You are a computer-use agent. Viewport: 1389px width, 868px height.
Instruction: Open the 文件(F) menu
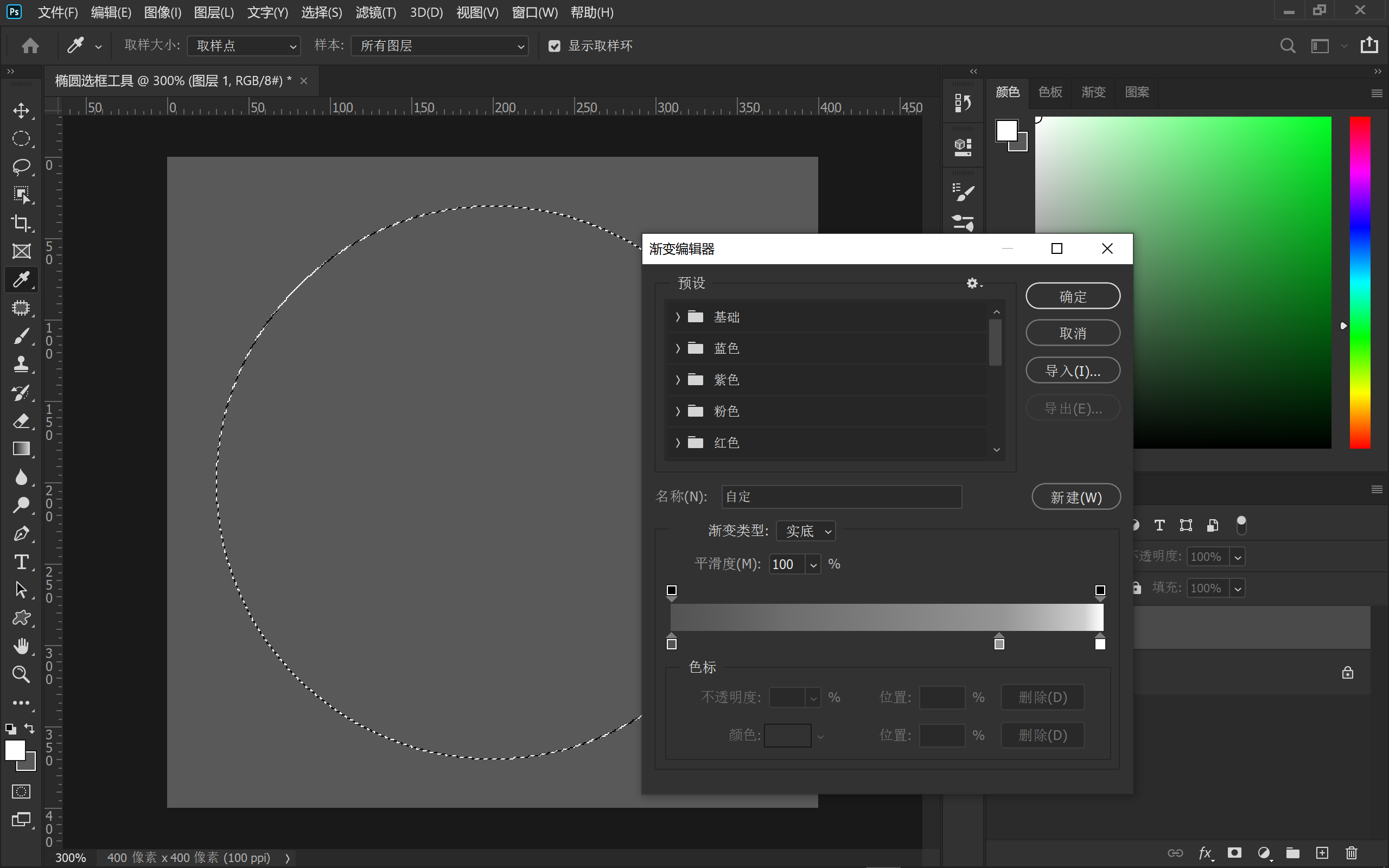(58, 12)
